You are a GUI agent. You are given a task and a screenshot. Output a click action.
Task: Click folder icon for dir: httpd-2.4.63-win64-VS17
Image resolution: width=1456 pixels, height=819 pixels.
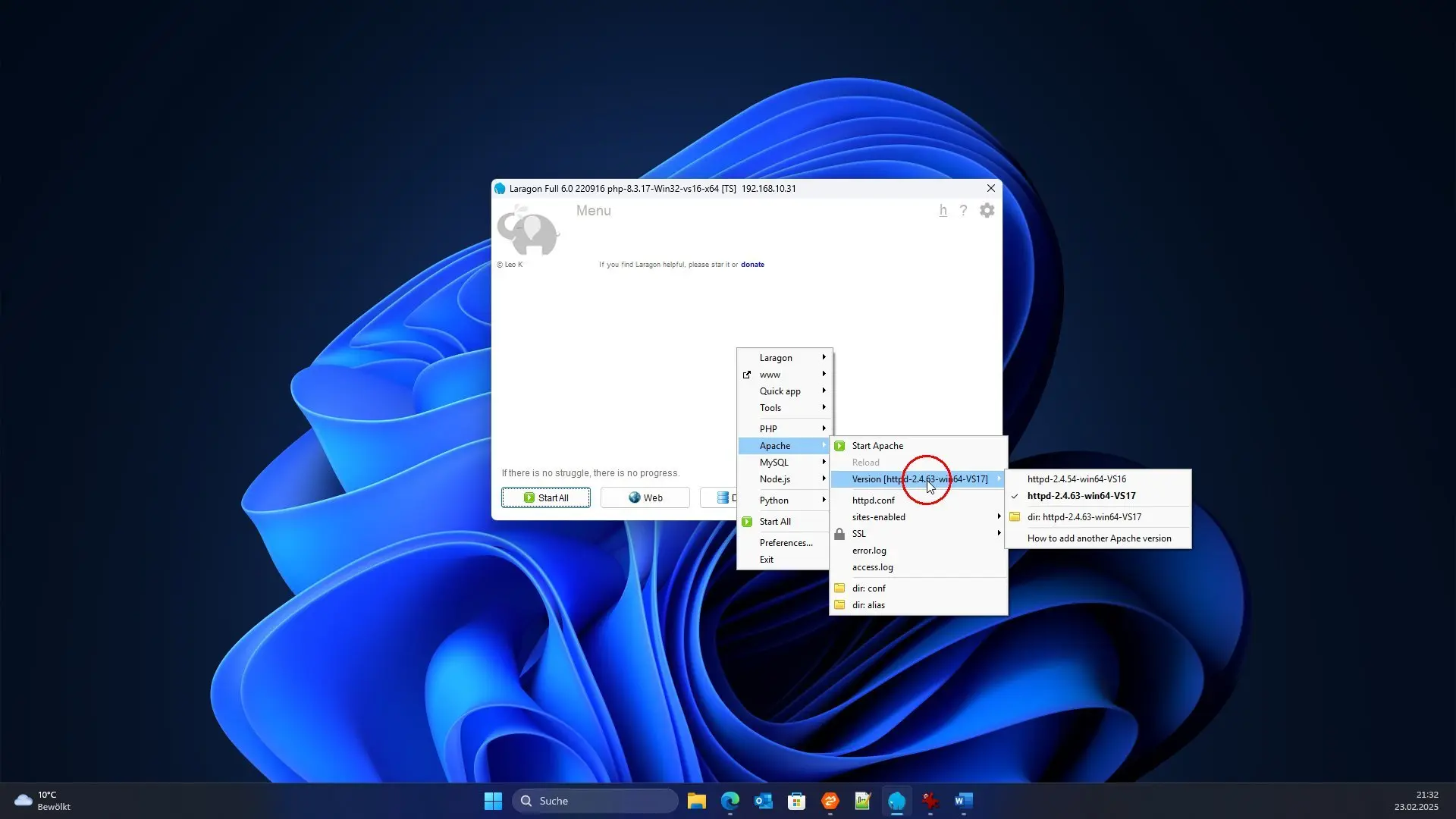[1015, 517]
